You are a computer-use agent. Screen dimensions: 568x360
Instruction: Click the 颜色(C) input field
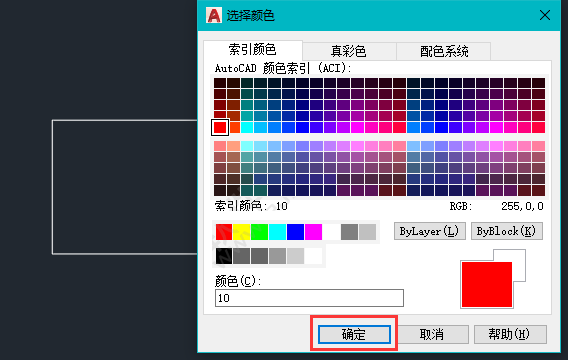(309, 298)
